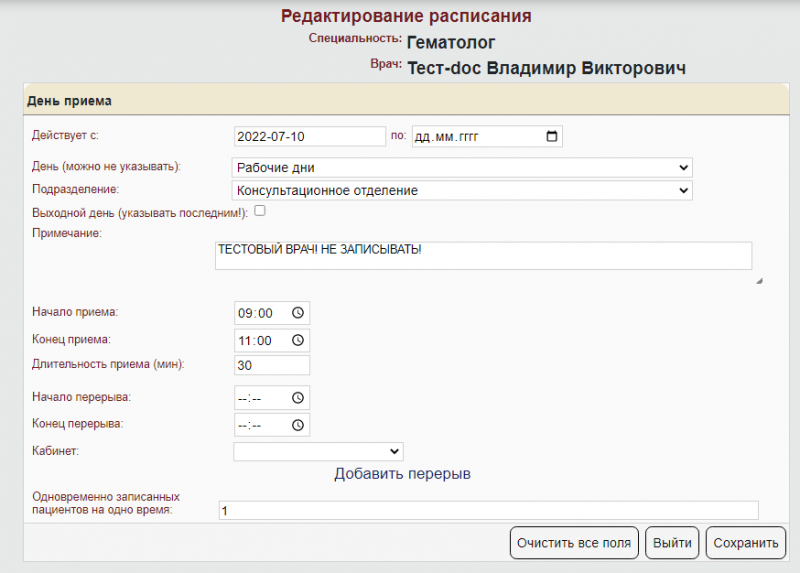
Task: Focus the Действует с start date field
Action: pos(309,136)
